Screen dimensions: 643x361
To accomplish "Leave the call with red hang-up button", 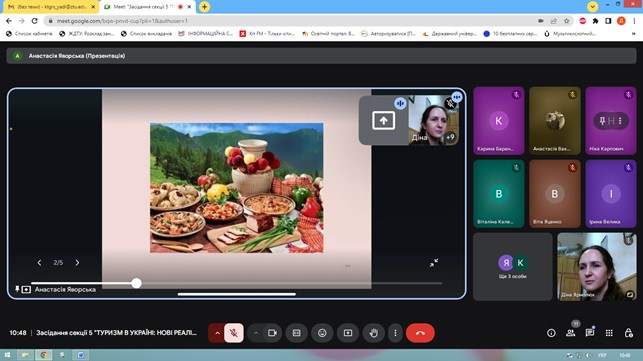I will point(420,333).
